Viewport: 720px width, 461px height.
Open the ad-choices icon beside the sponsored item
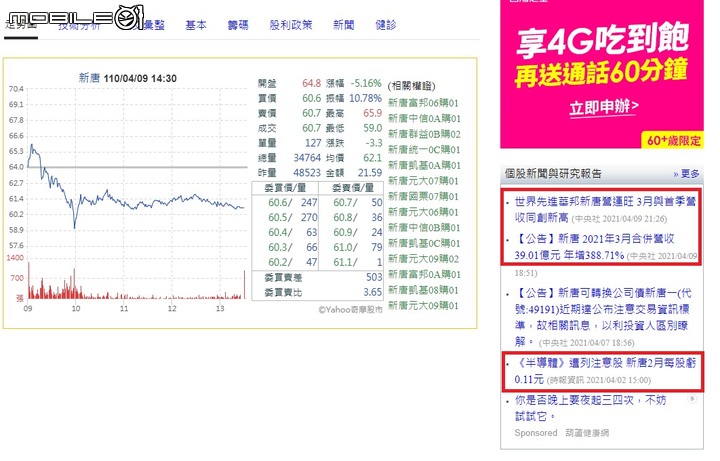pos(692,399)
